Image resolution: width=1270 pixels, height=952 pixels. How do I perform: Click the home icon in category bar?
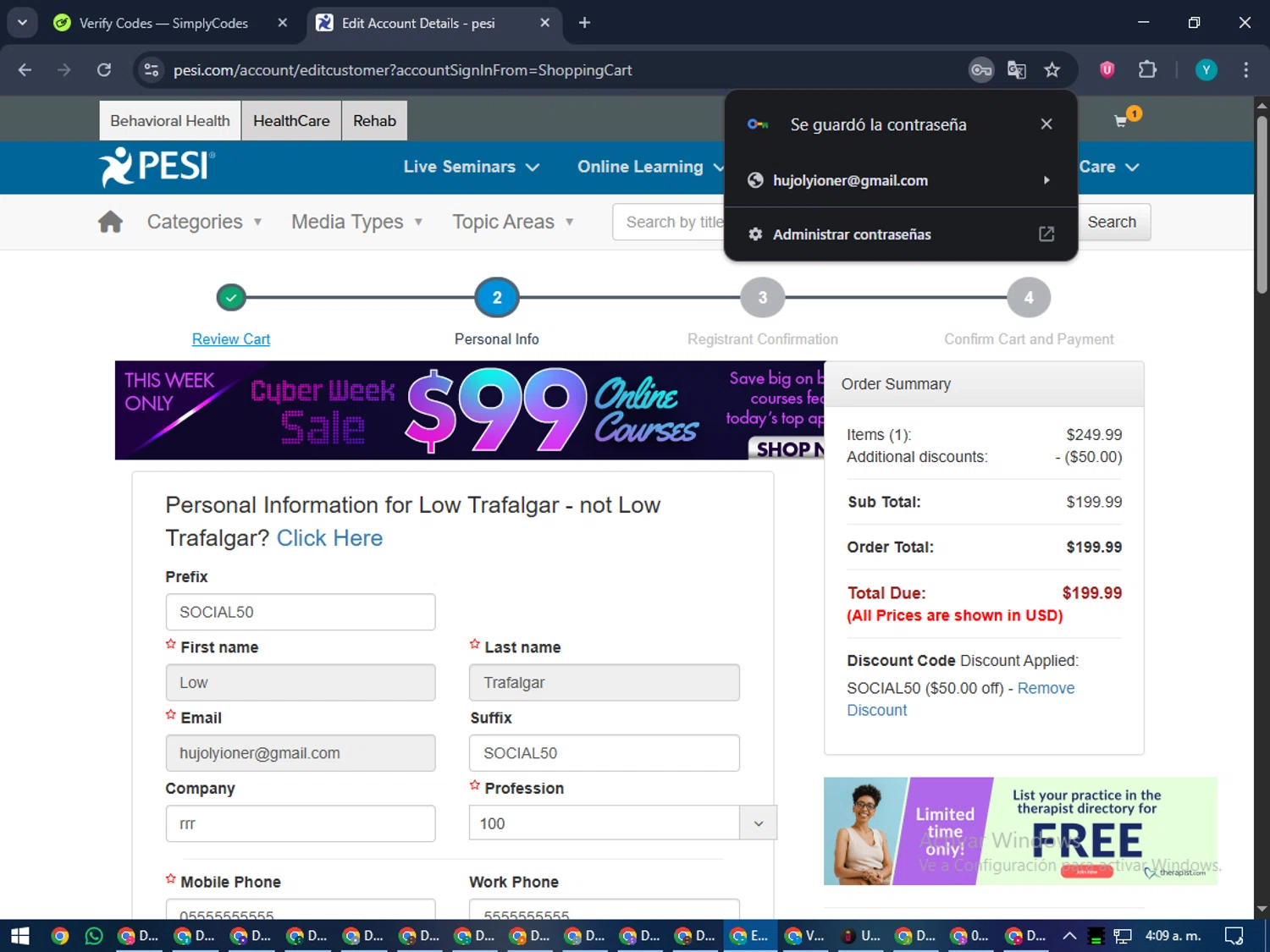point(110,222)
